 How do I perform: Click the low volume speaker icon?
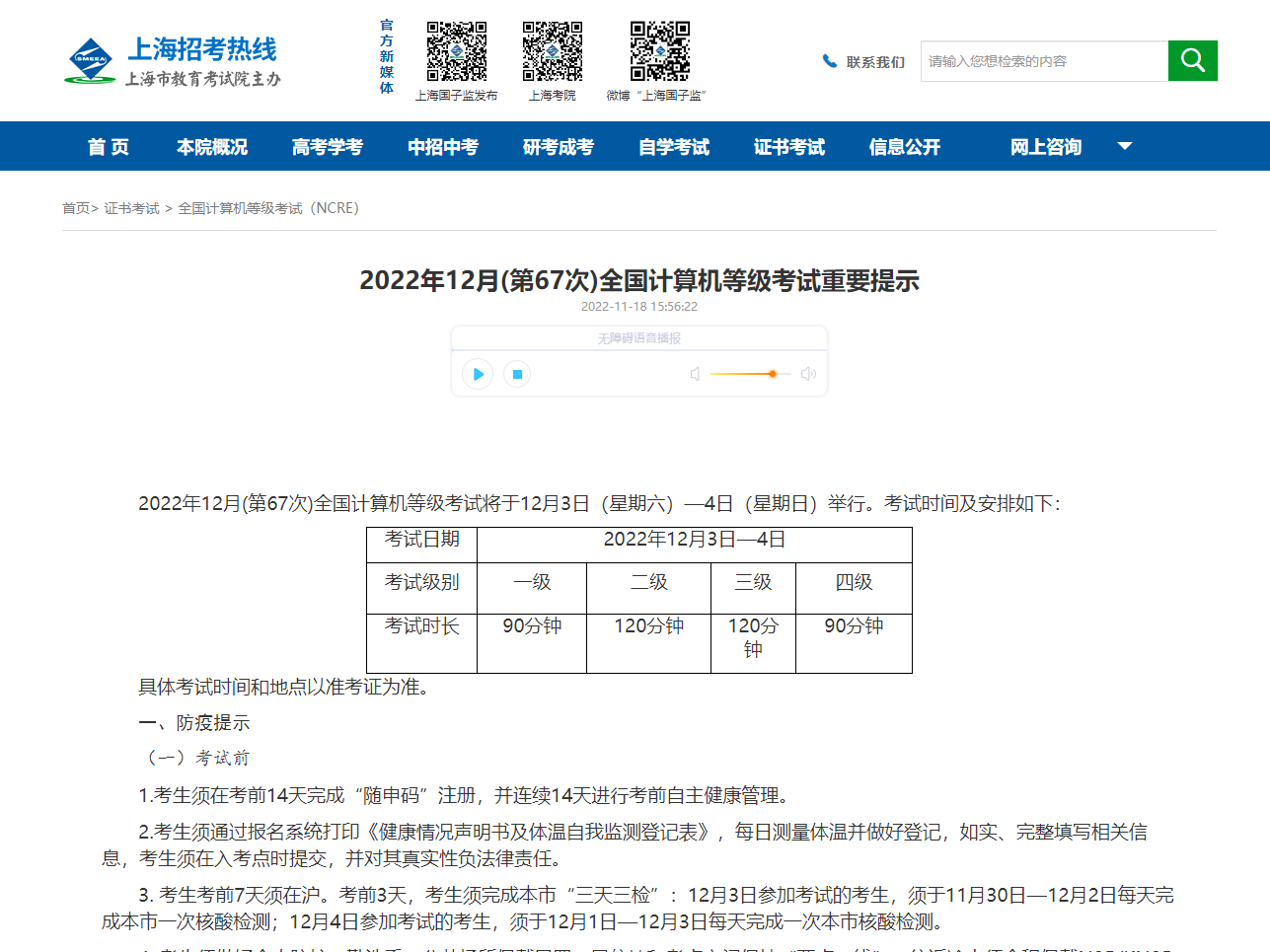point(695,374)
